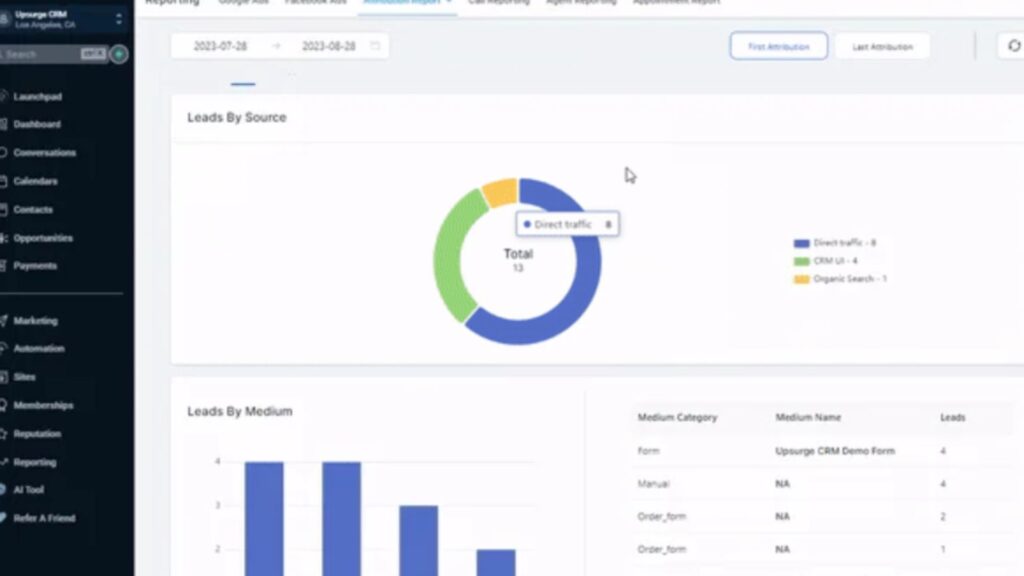The width and height of the screenshot is (1024, 576).
Task: Expand the Upsurge CRM account switcher
Action: (x=118, y=19)
